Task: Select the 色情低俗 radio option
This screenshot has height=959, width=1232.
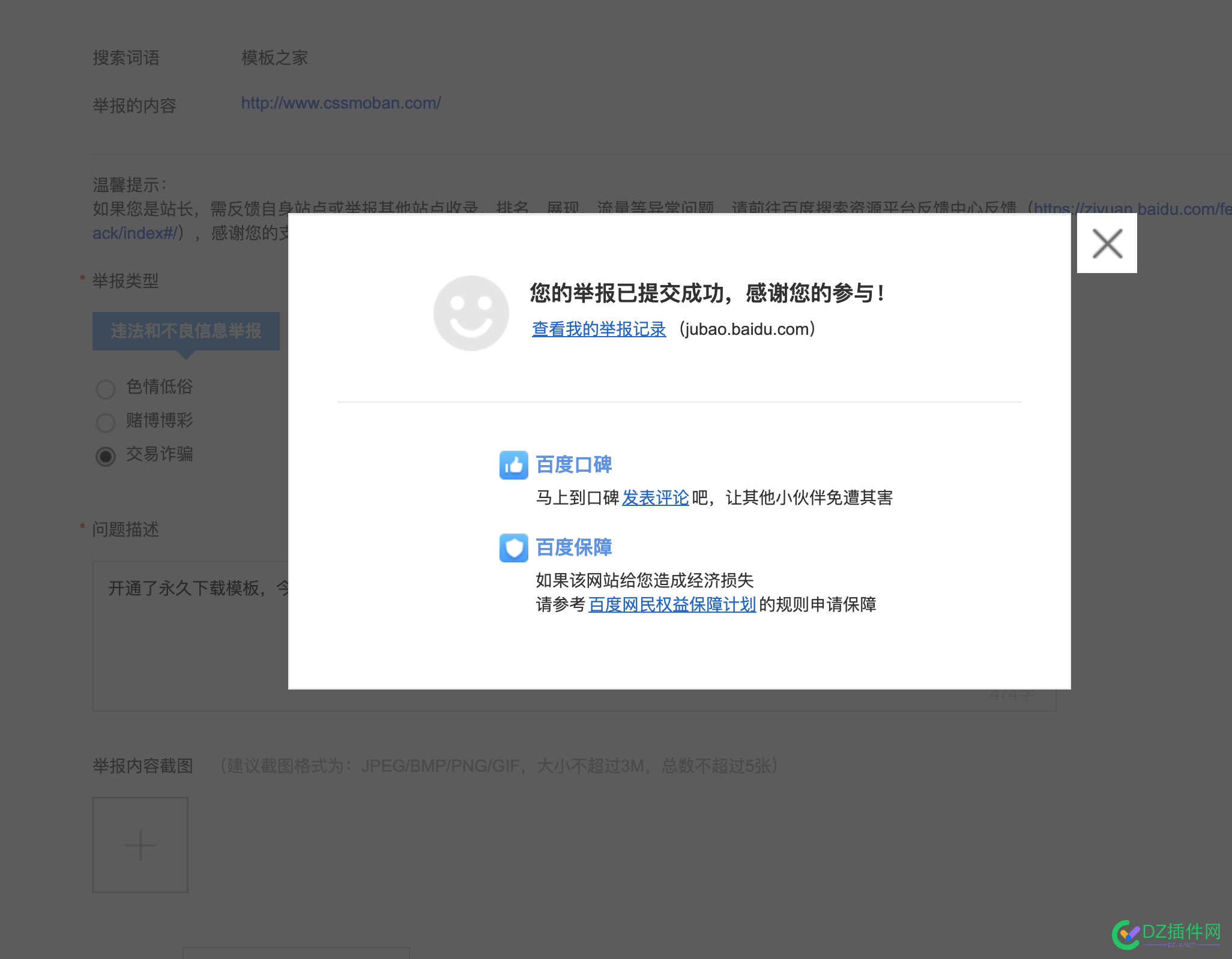Action: (x=106, y=389)
